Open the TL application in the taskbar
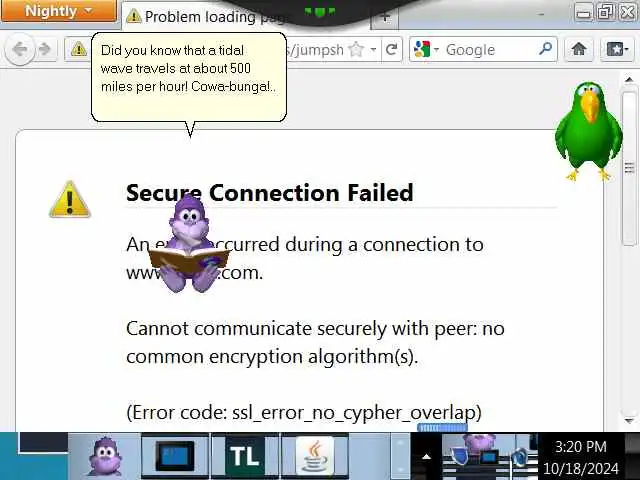Viewport: 640px width, 480px height. (x=245, y=456)
